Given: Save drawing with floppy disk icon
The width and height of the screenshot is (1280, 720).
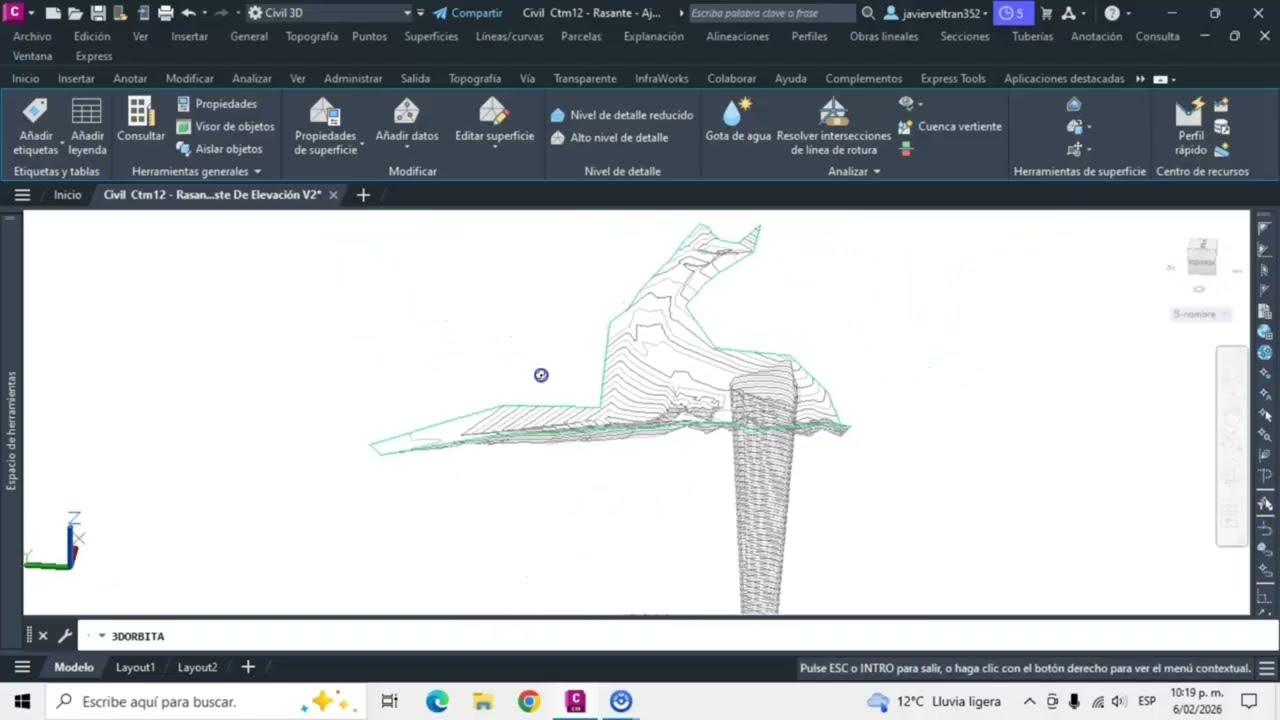Looking at the screenshot, I should [x=98, y=13].
